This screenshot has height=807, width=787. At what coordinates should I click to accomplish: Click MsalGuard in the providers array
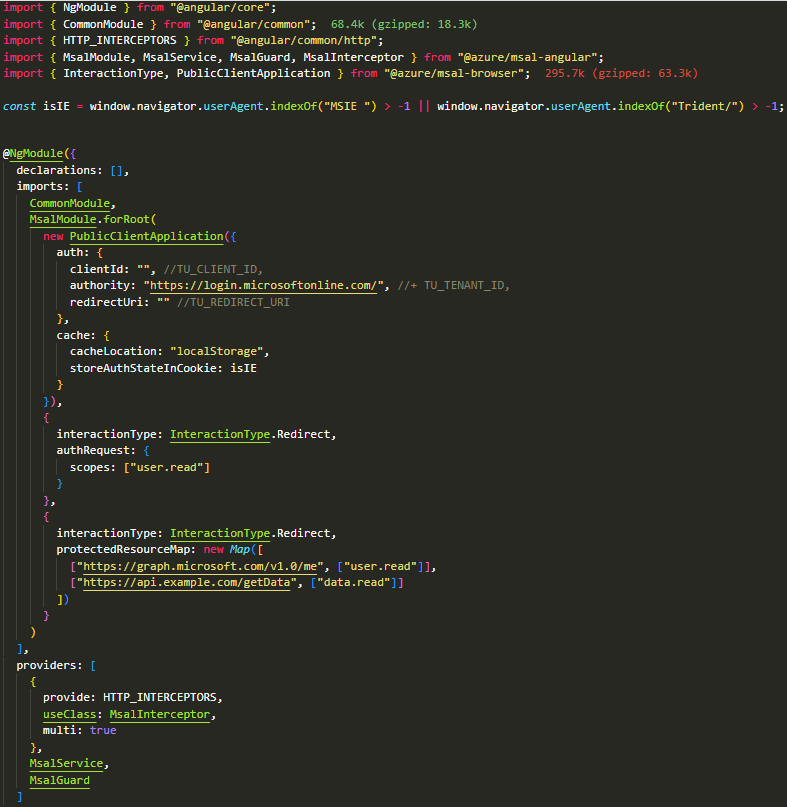click(x=59, y=780)
